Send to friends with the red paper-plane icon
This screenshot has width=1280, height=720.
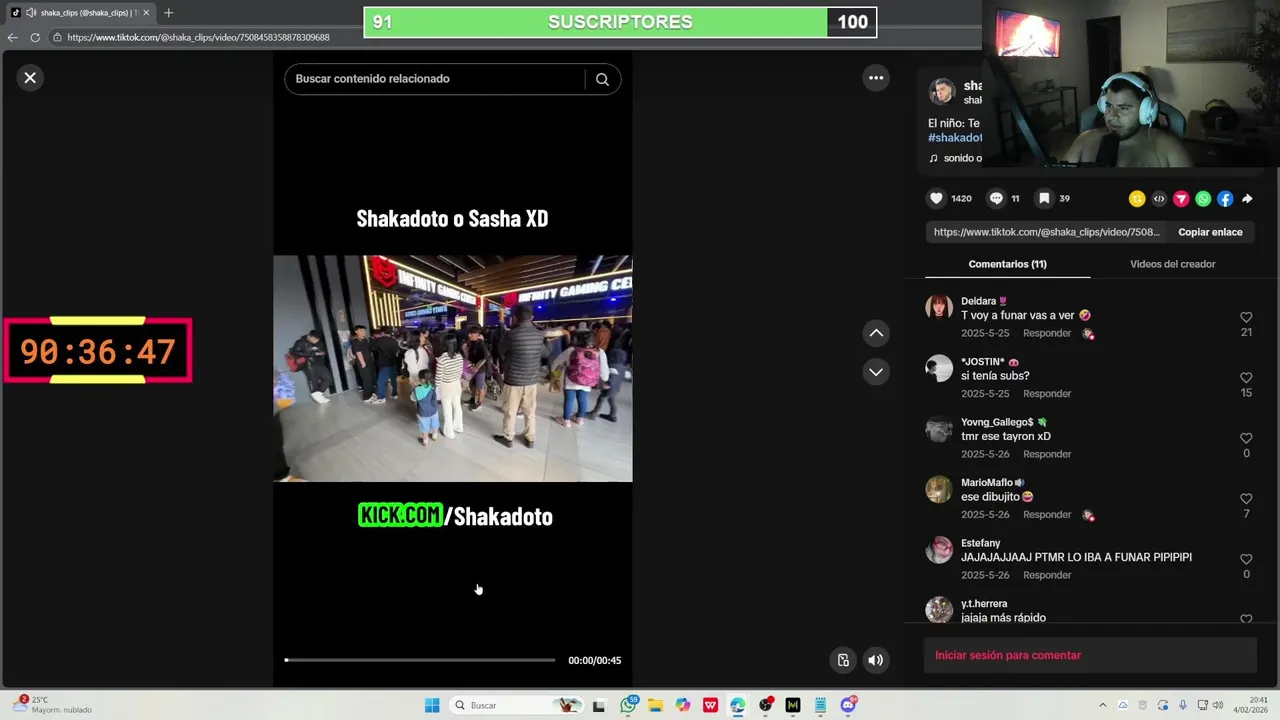click(1181, 199)
